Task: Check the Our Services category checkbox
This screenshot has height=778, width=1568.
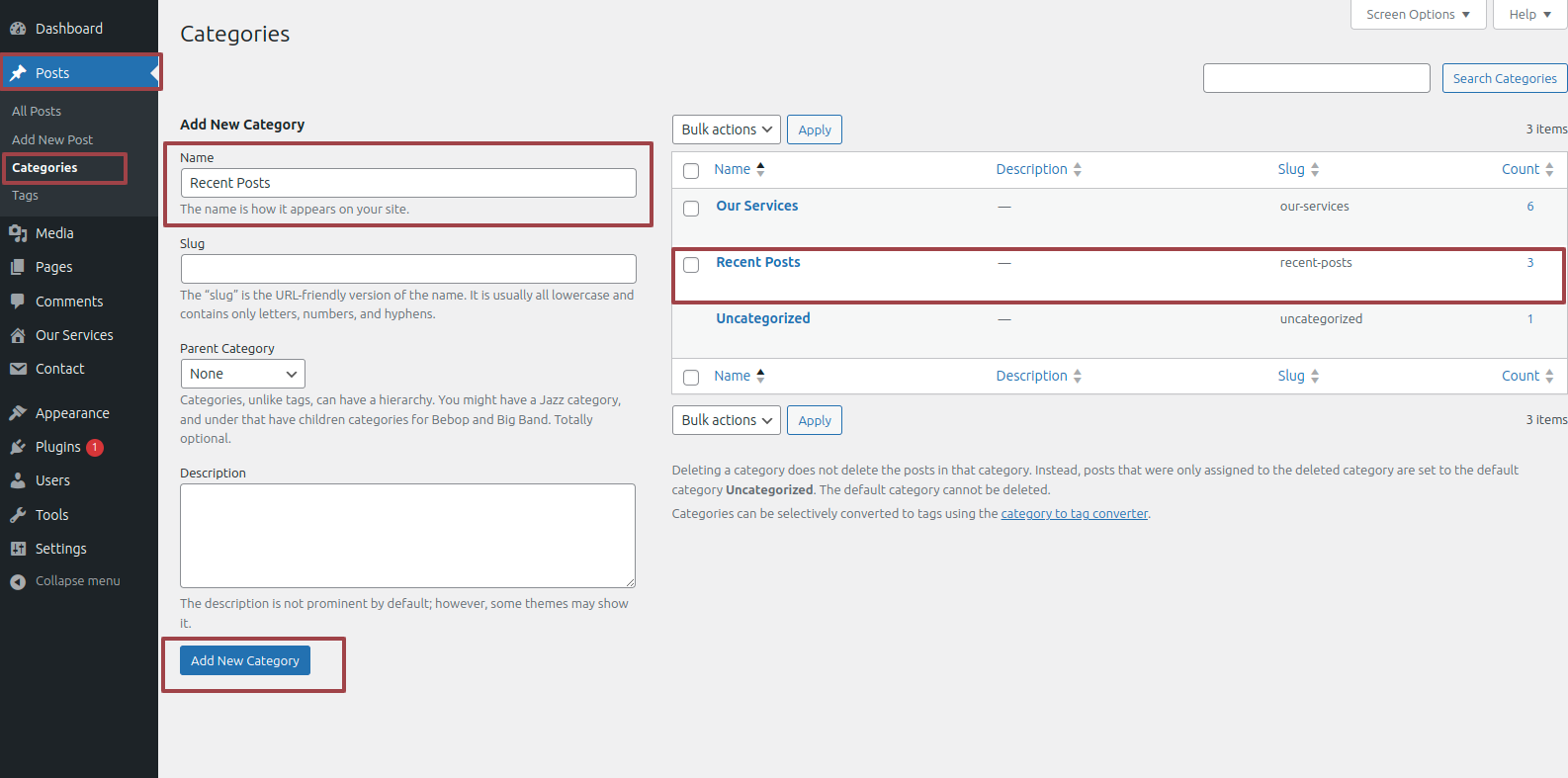Action: pyautogui.click(x=691, y=209)
